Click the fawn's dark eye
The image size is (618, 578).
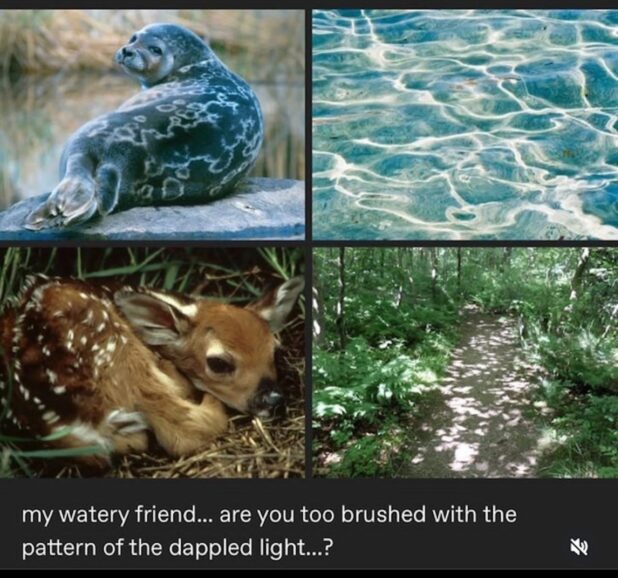pos(220,364)
